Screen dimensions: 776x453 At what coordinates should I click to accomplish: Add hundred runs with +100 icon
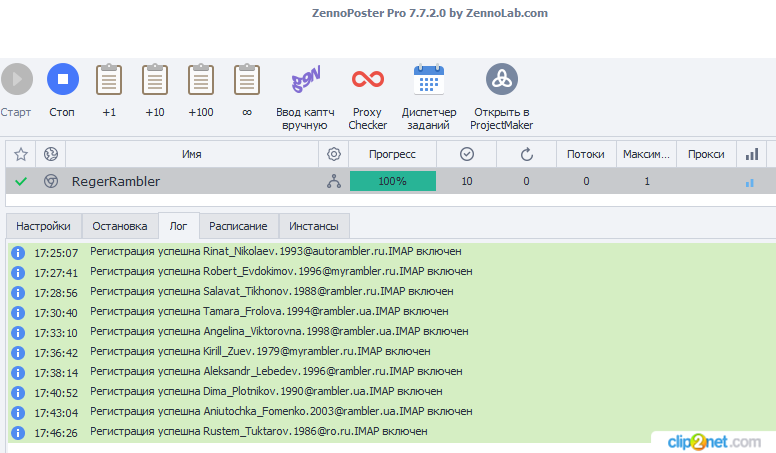201,79
